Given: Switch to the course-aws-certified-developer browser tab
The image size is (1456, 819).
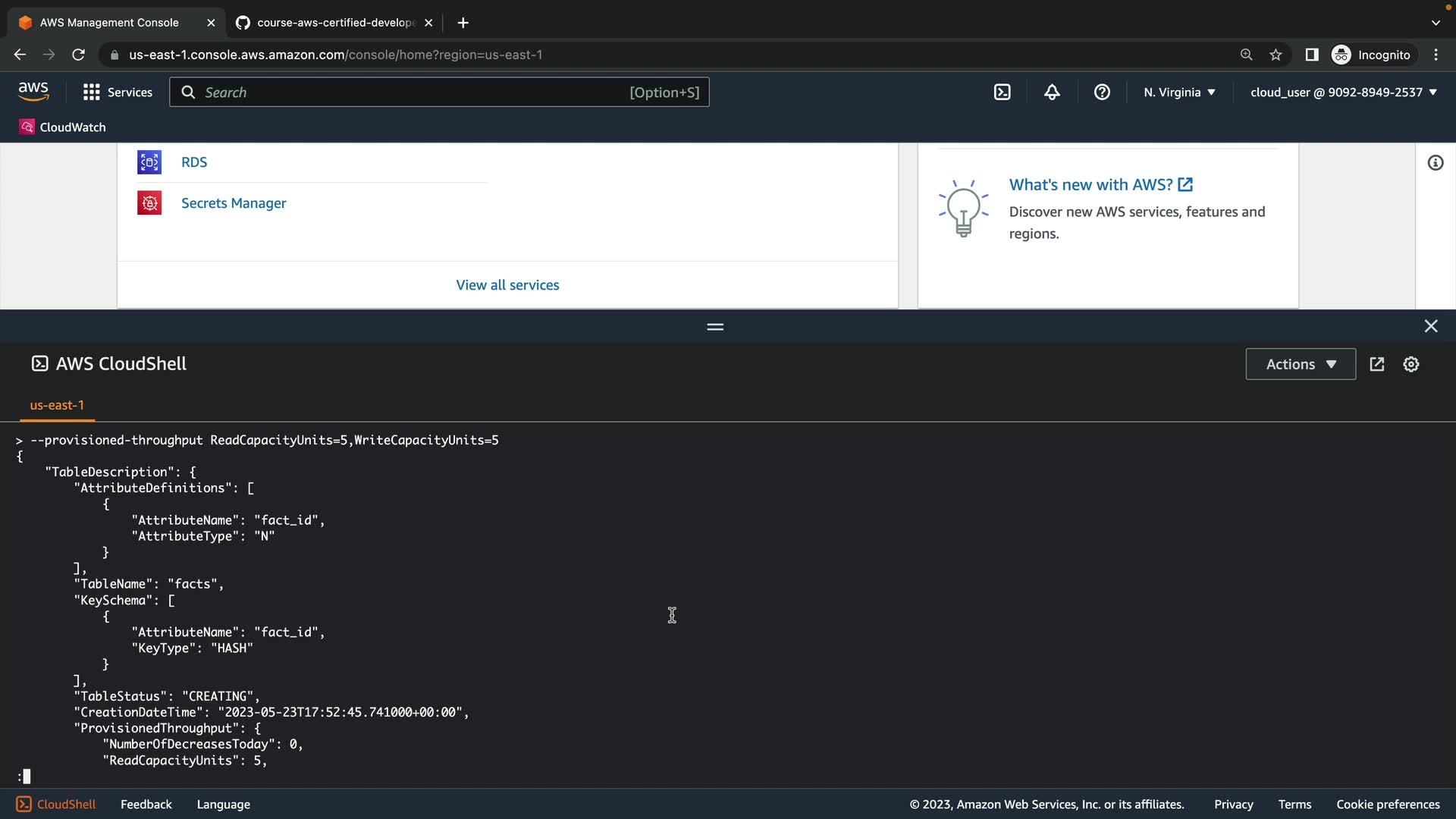Looking at the screenshot, I should (334, 23).
